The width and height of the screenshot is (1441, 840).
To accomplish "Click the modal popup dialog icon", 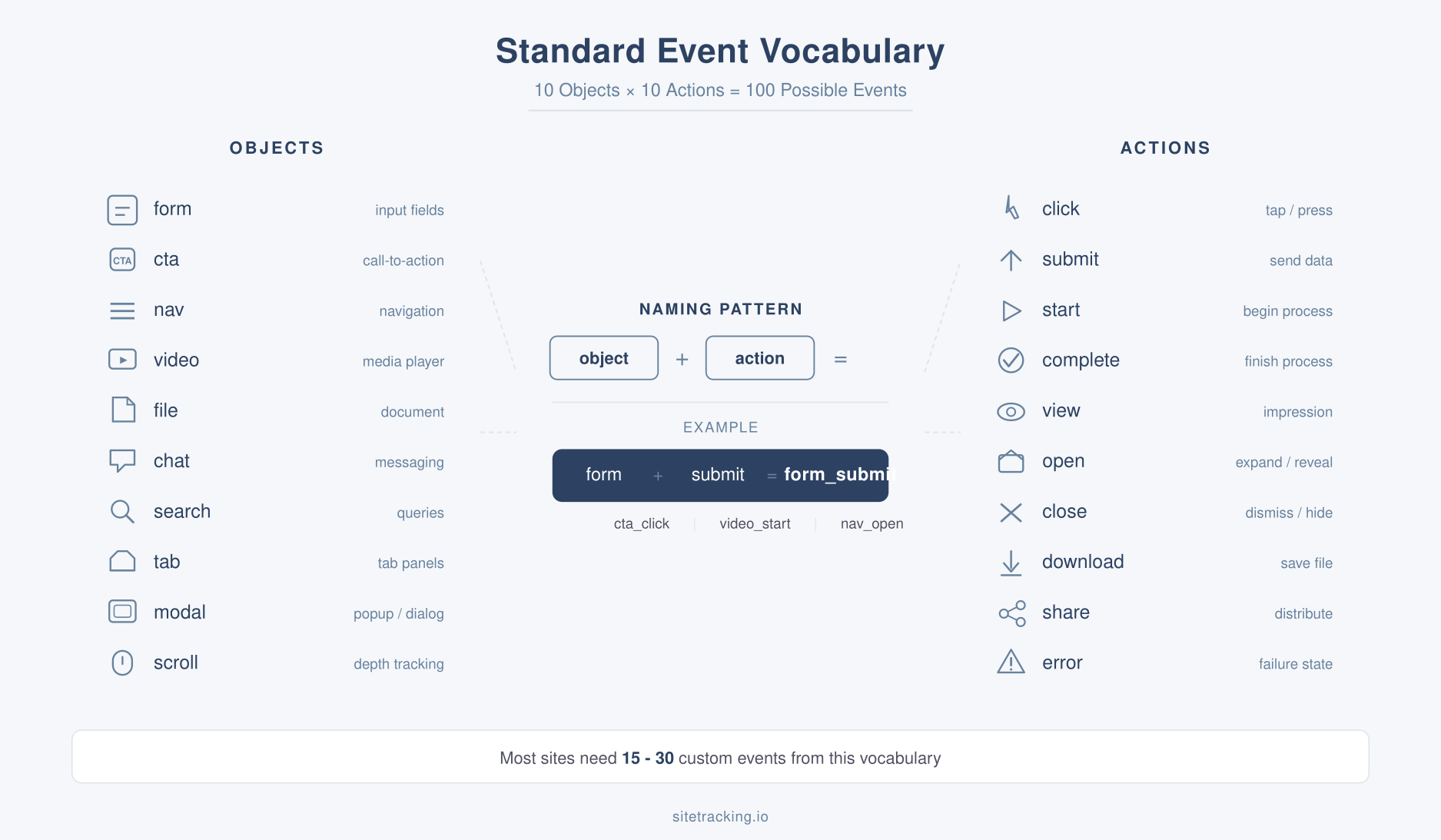I will coord(121,612).
